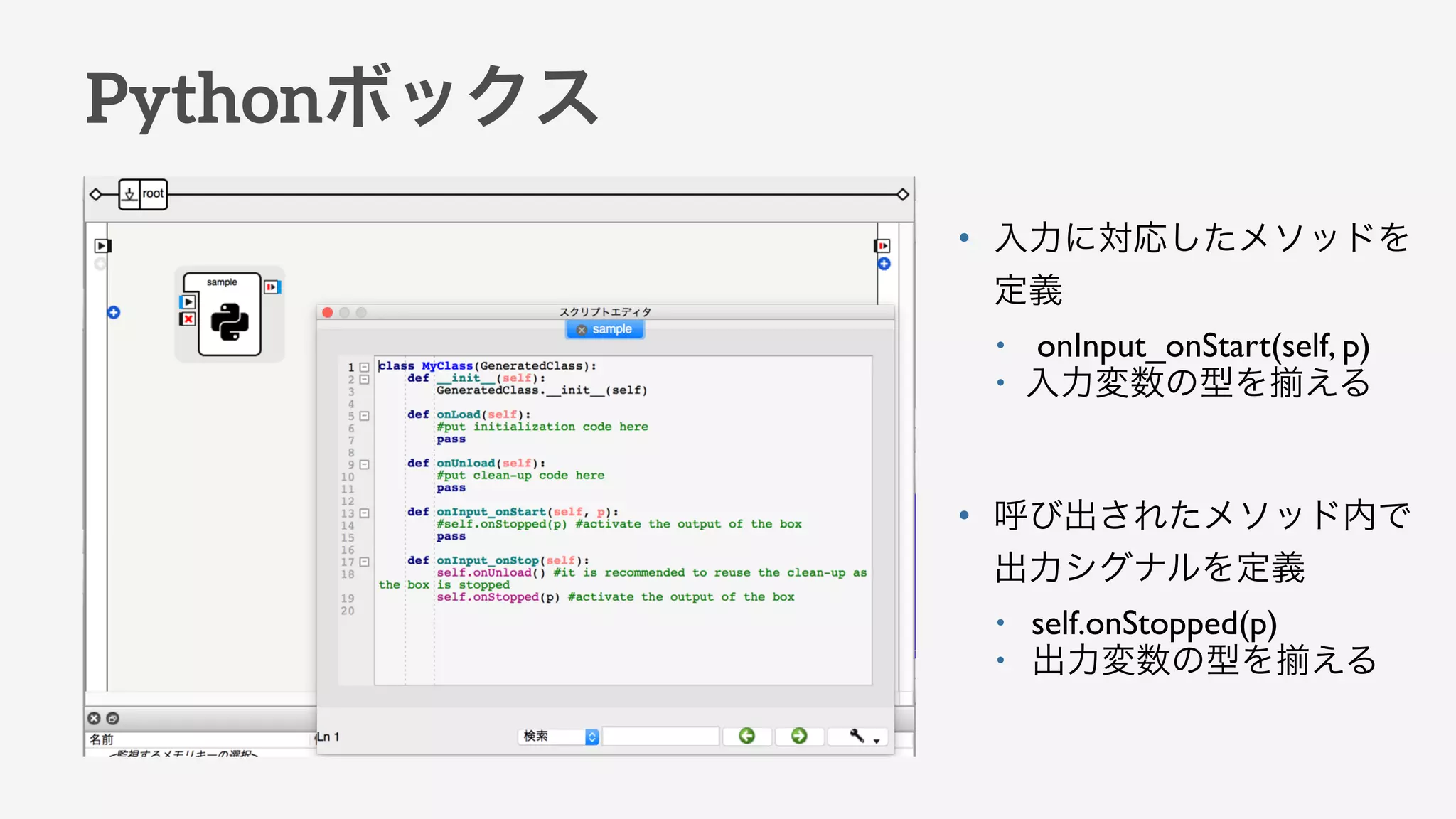Place cursor on class MyClass(GeneratedClass) line

[x=488, y=366]
